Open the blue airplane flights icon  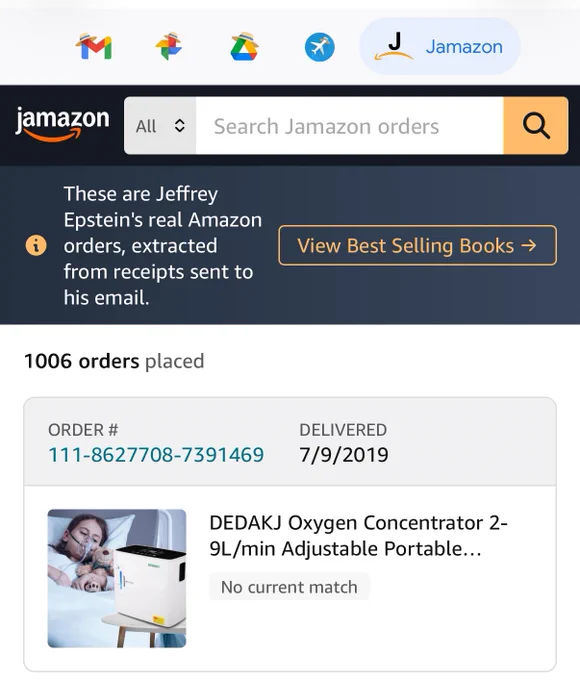pyautogui.click(x=320, y=47)
